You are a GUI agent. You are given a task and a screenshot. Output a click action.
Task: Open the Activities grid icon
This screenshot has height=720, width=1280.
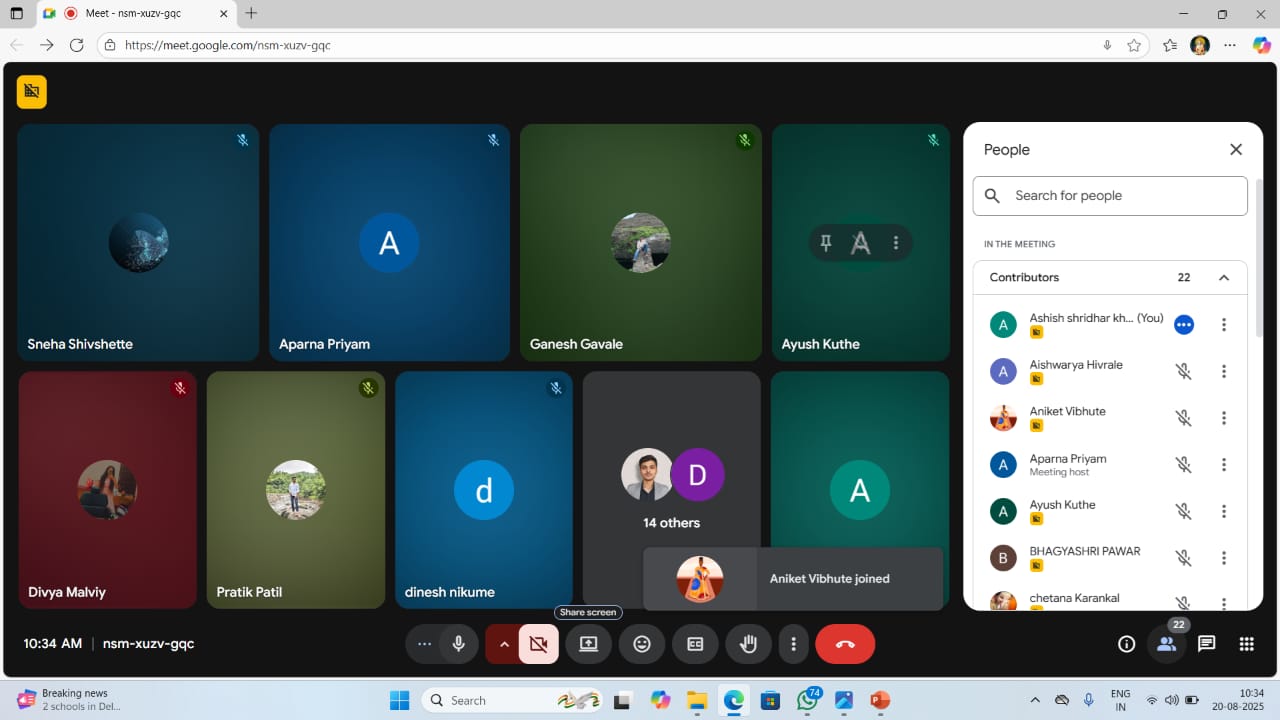pyautogui.click(x=1246, y=644)
